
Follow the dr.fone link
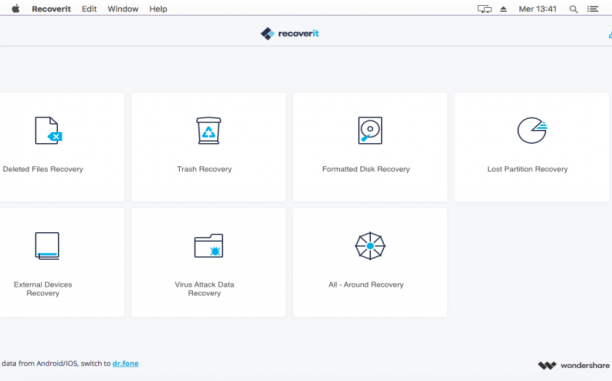[x=125, y=363]
